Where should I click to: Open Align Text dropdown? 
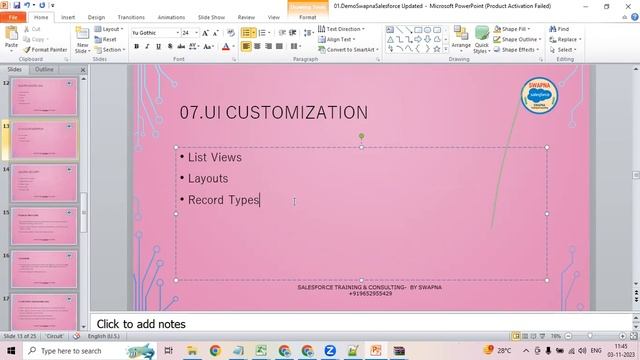click(337, 39)
